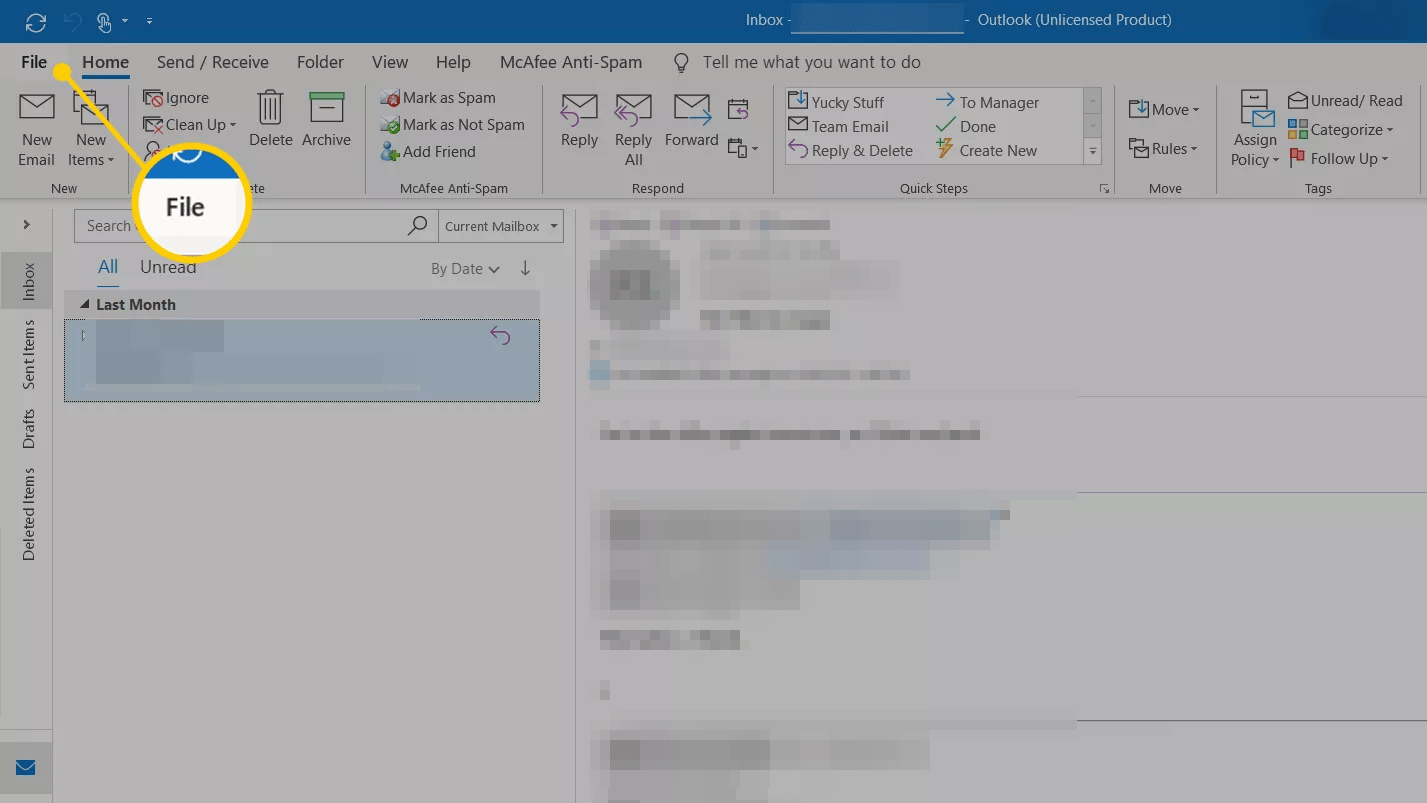
Task: Expand the collapsed folder pane
Action: pyautogui.click(x=26, y=225)
